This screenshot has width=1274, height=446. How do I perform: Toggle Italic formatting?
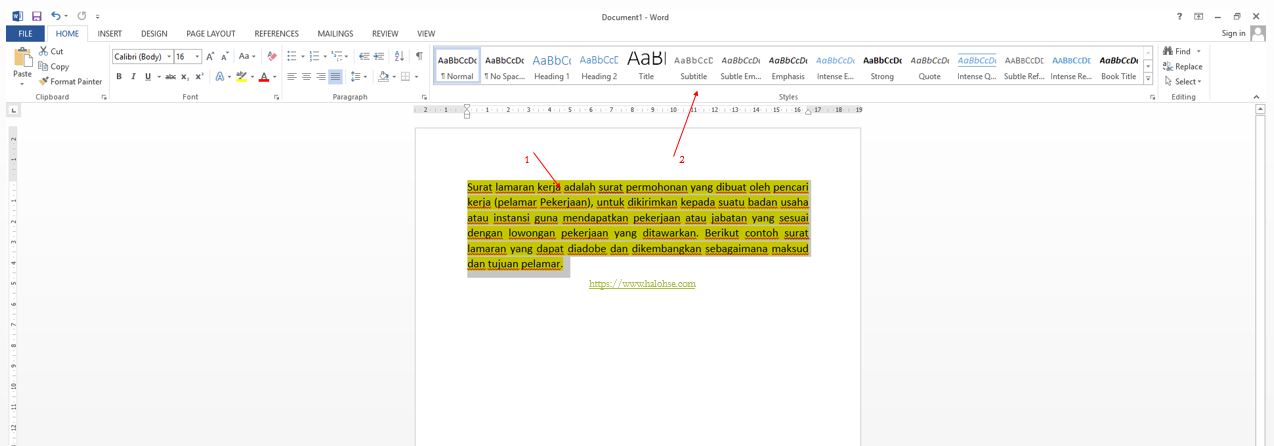click(133, 77)
